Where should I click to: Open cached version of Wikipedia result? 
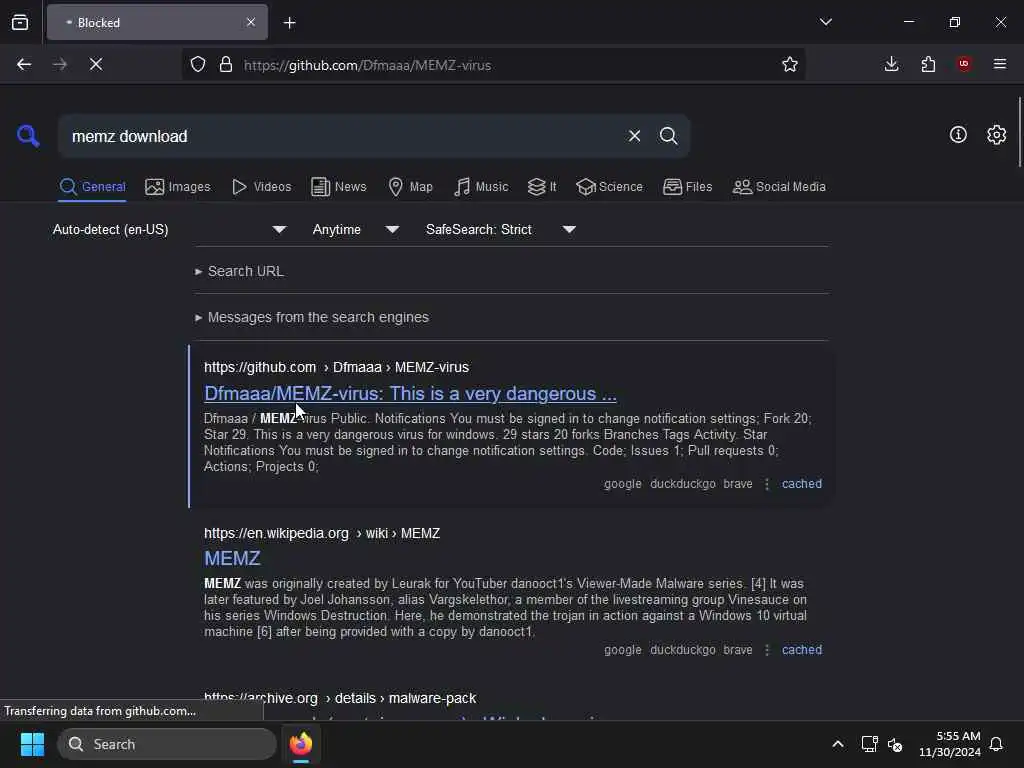coord(802,650)
